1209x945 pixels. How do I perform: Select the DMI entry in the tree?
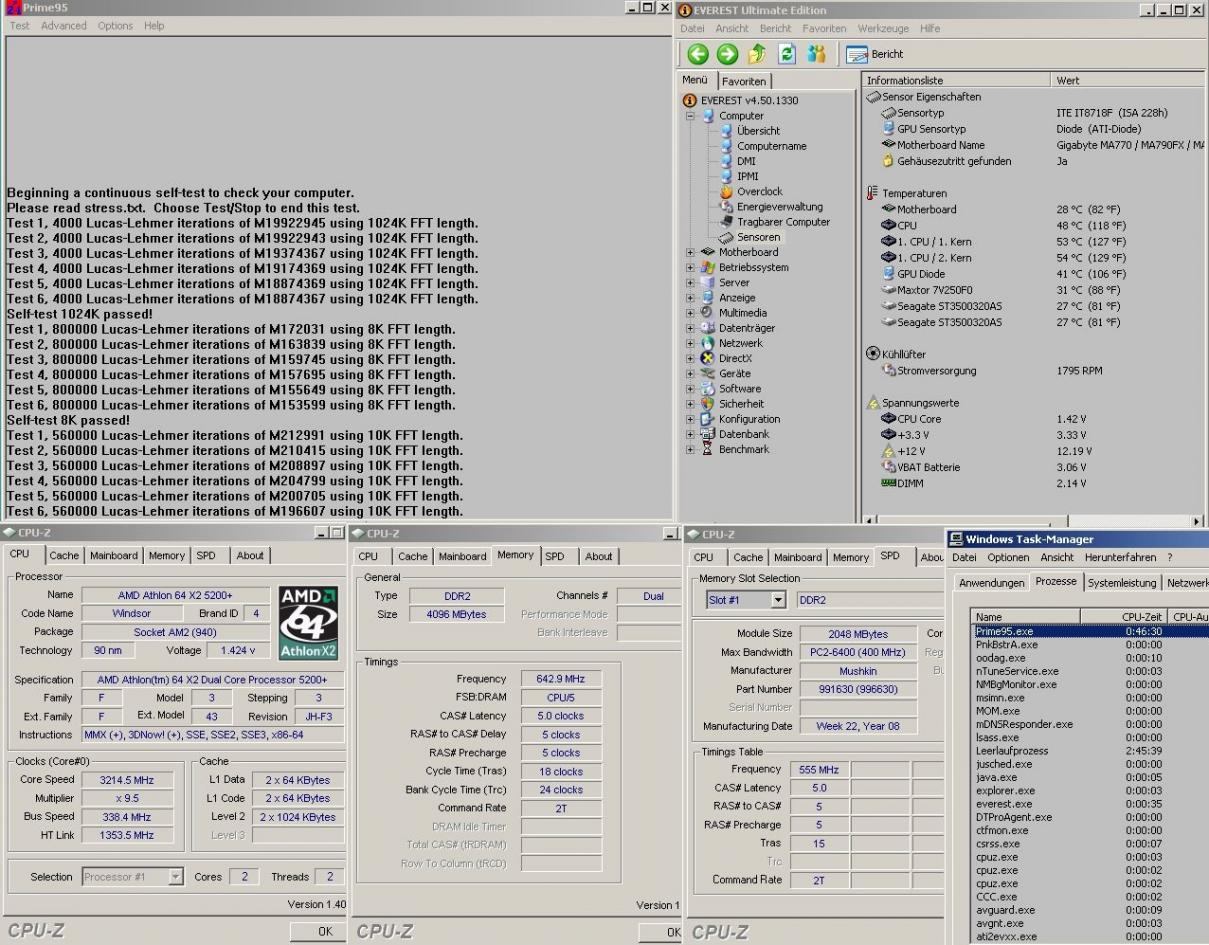coord(738,161)
